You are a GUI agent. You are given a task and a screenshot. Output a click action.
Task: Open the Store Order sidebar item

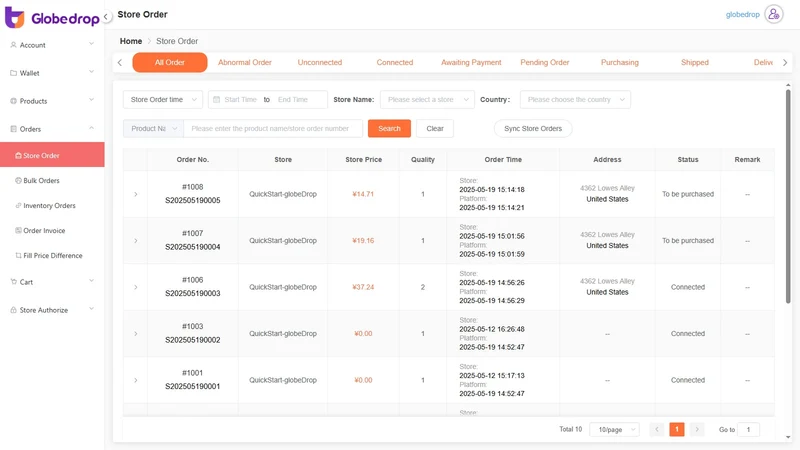[x=52, y=155]
